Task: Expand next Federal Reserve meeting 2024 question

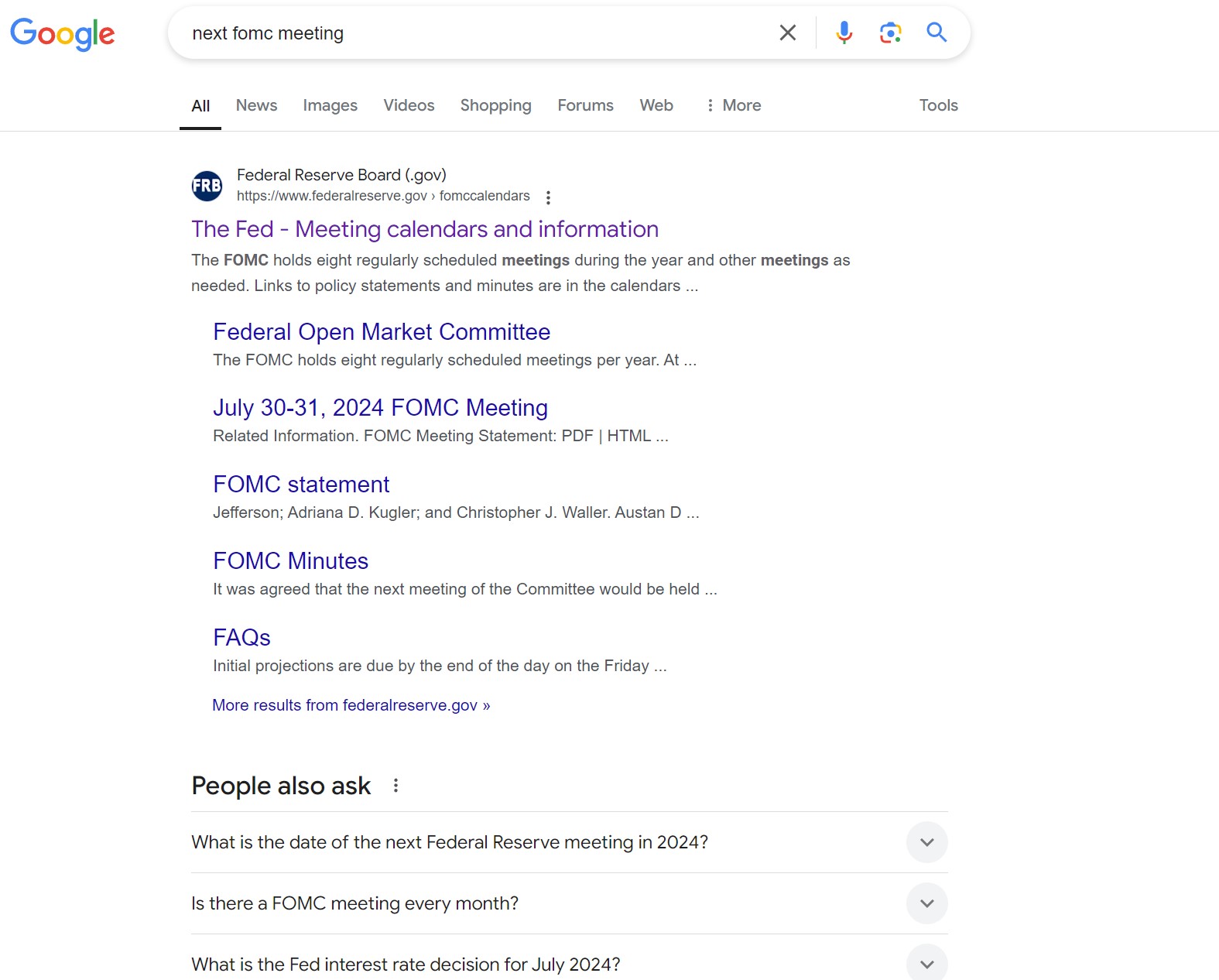Action: pos(926,842)
